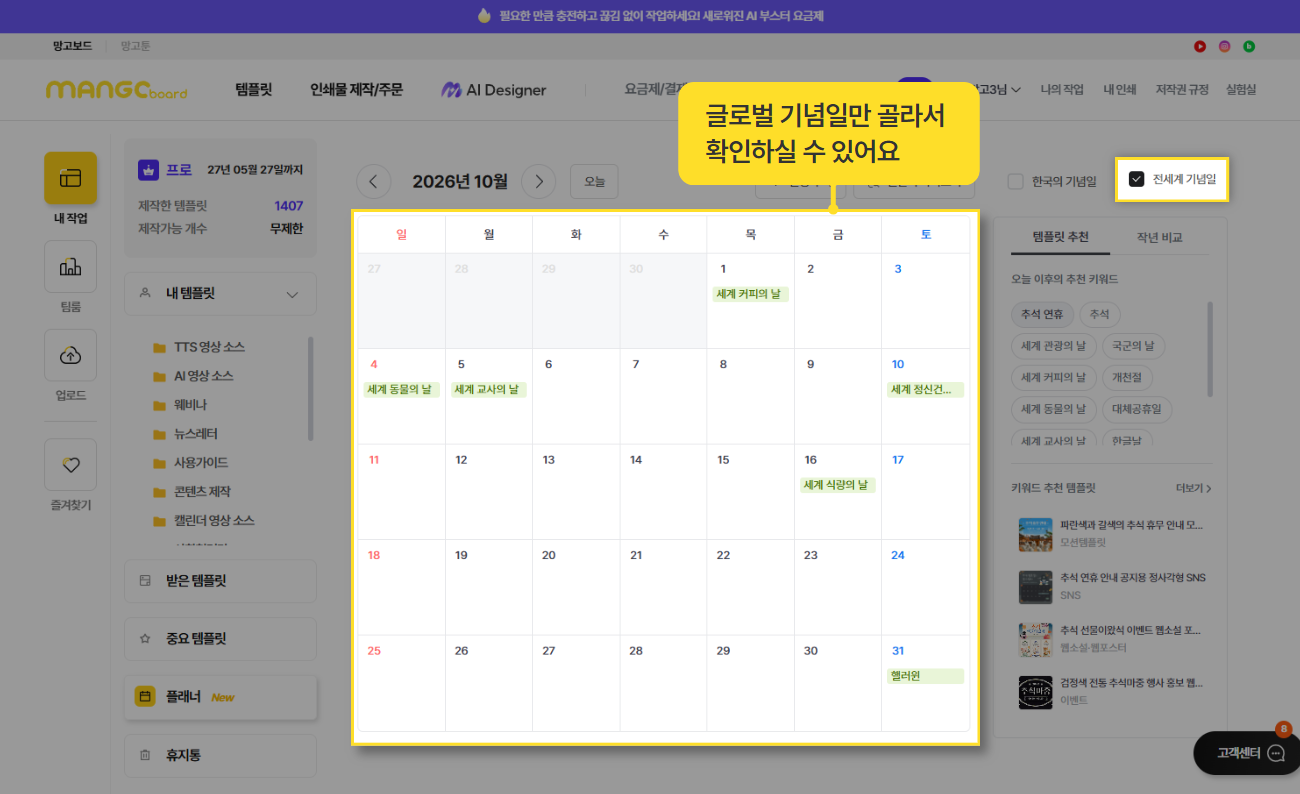Click the 중요 템플릿 star icon
The image size is (1300, 794).
pyautogui.click(x=145, y=638)
